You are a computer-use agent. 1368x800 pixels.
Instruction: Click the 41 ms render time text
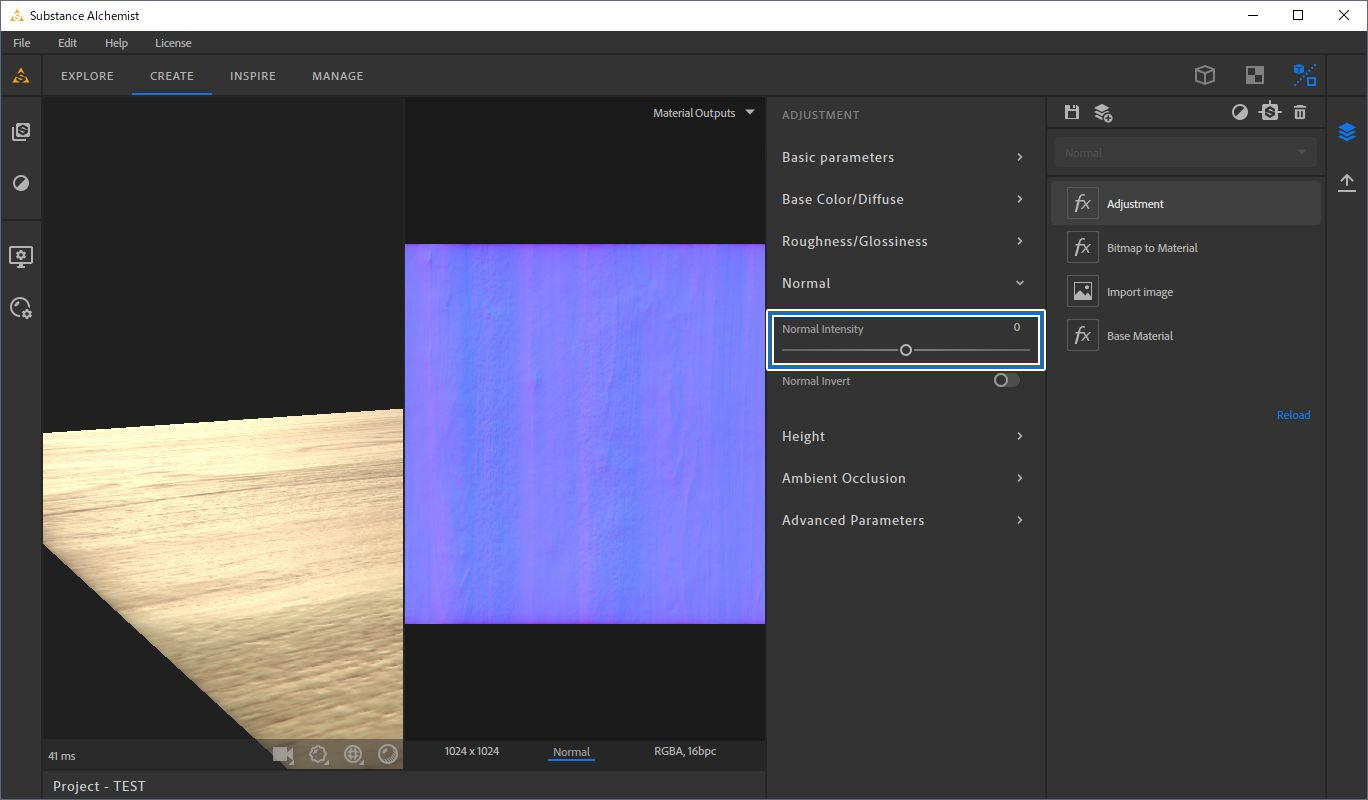coord(62,756)
